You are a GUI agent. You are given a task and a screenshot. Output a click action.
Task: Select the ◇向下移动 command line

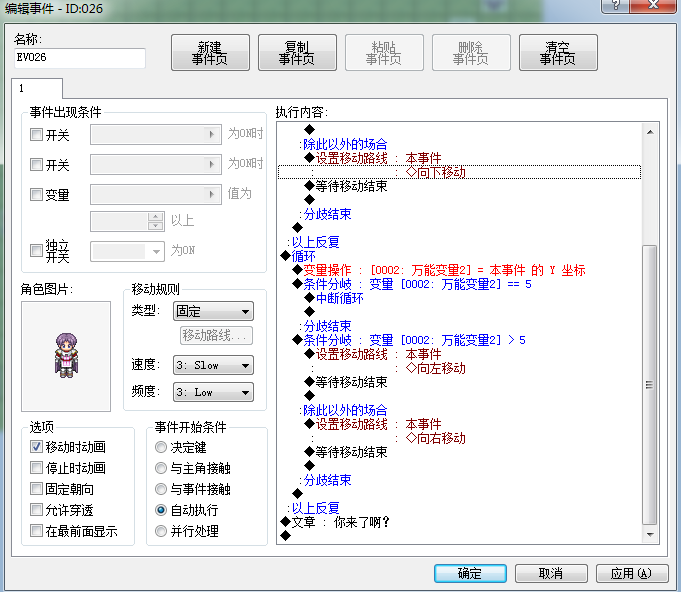point(459,172)
